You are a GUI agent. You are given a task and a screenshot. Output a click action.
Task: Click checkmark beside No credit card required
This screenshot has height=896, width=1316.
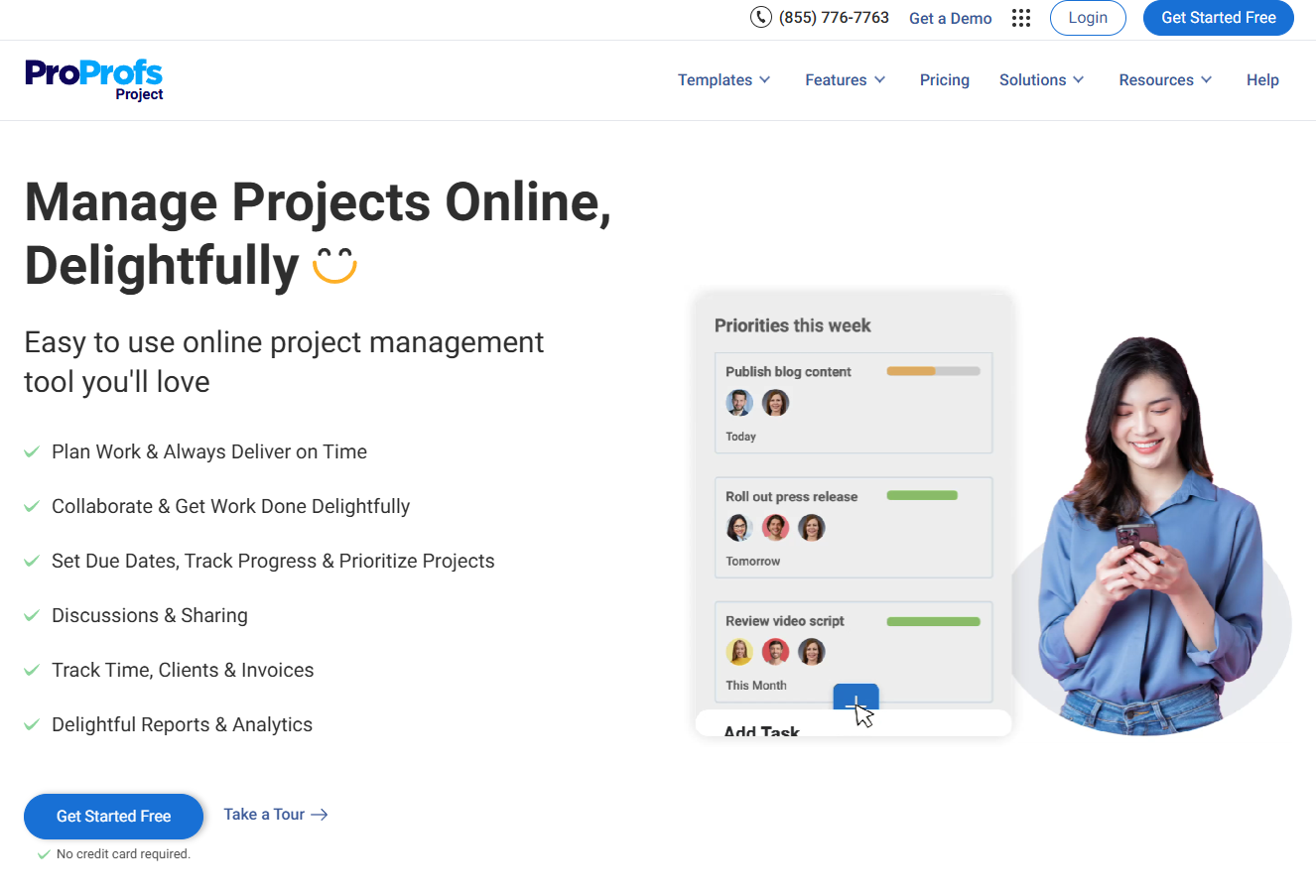coord(44,854)
